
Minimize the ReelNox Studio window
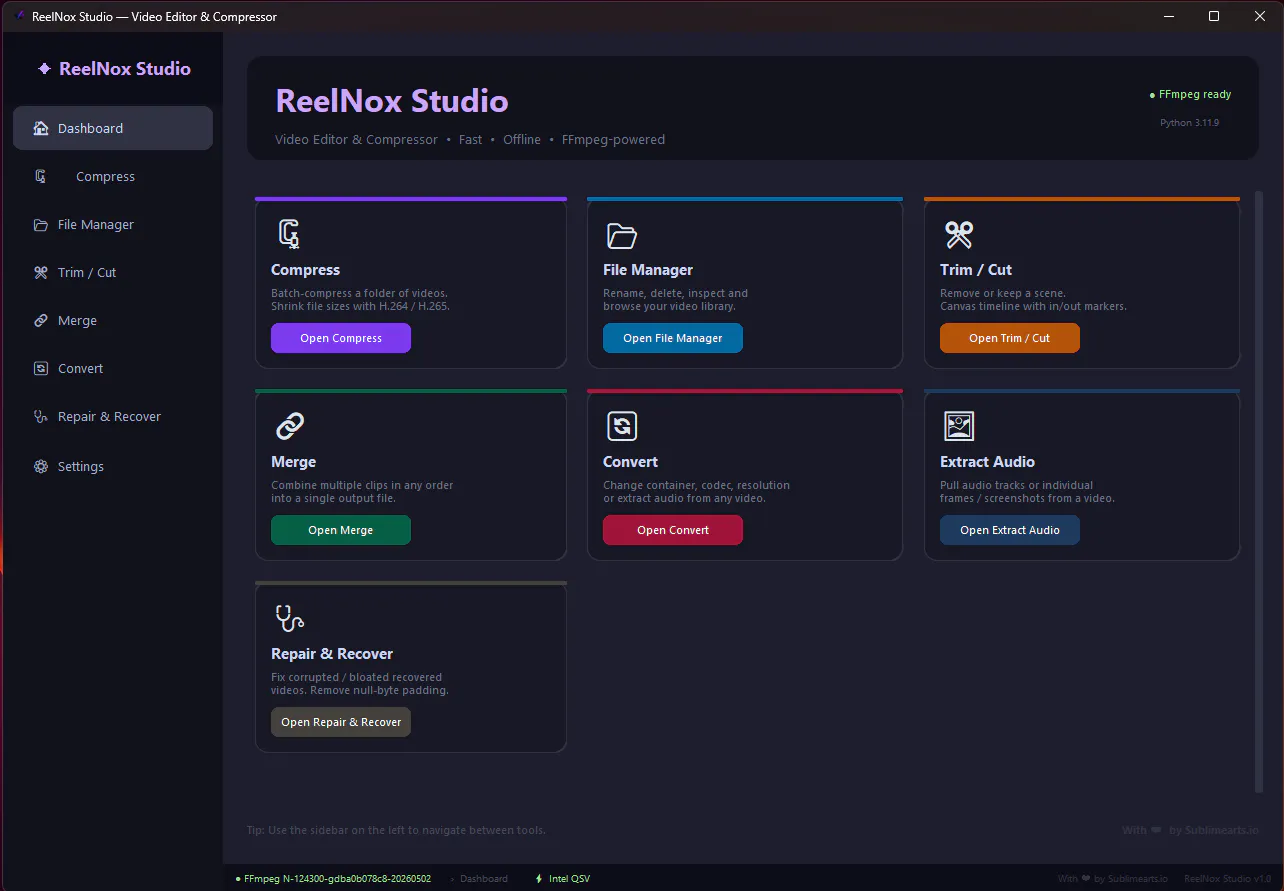[x=1168, y=16]
